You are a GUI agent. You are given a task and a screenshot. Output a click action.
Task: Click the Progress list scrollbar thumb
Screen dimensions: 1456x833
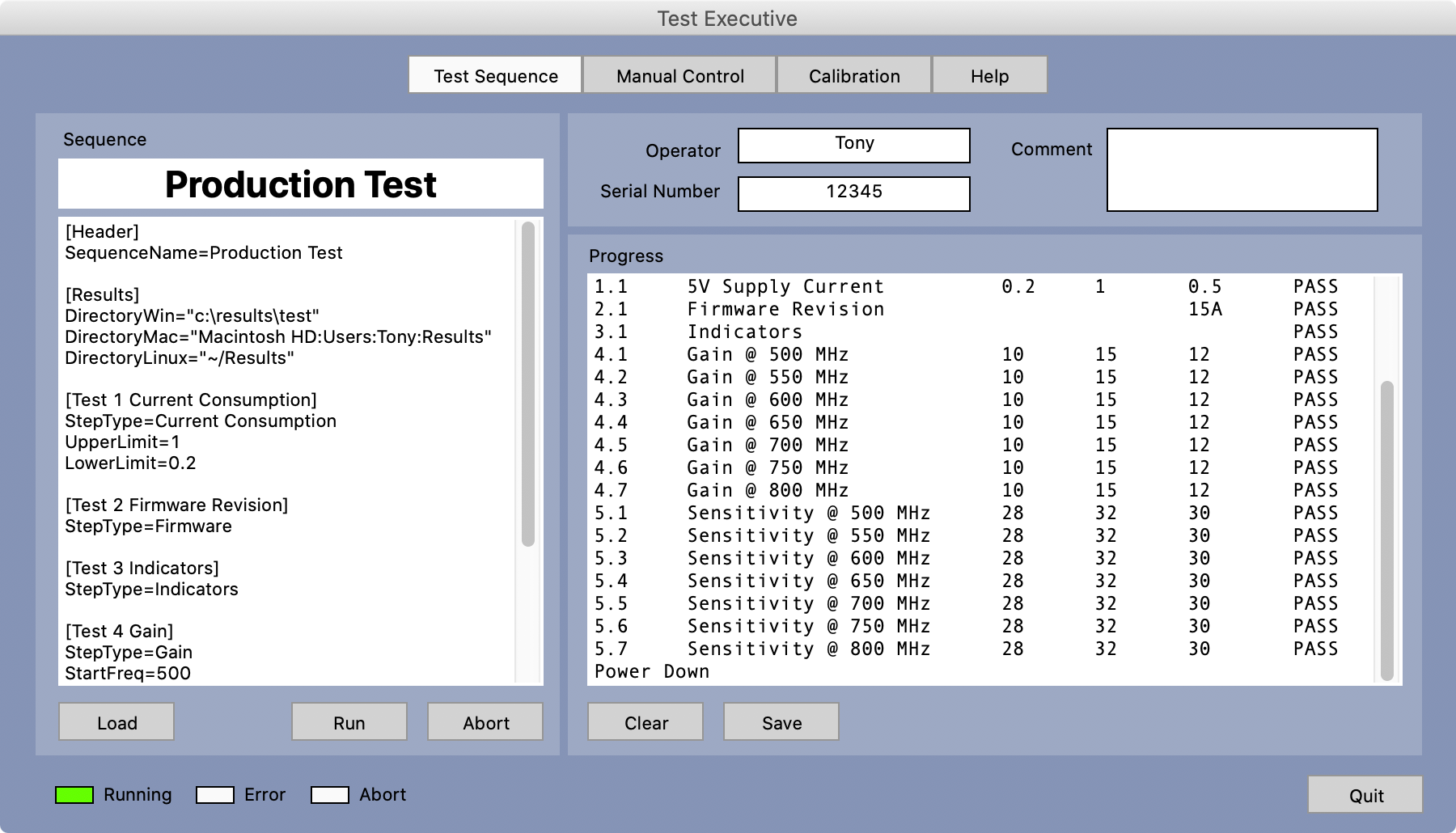click(1387, 530)
